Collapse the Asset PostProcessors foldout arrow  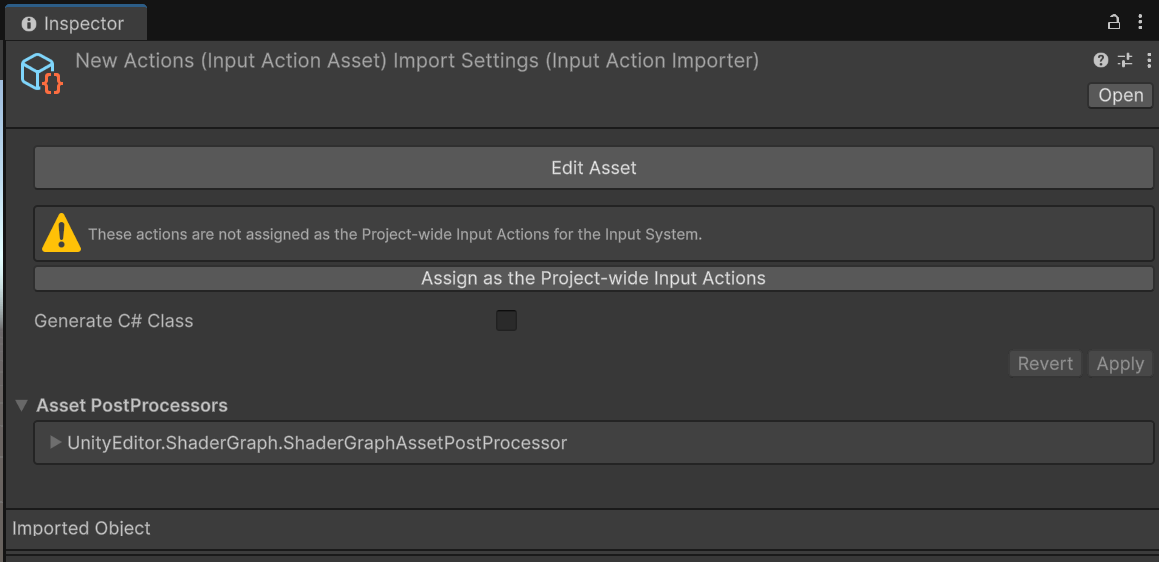[21, 406]
